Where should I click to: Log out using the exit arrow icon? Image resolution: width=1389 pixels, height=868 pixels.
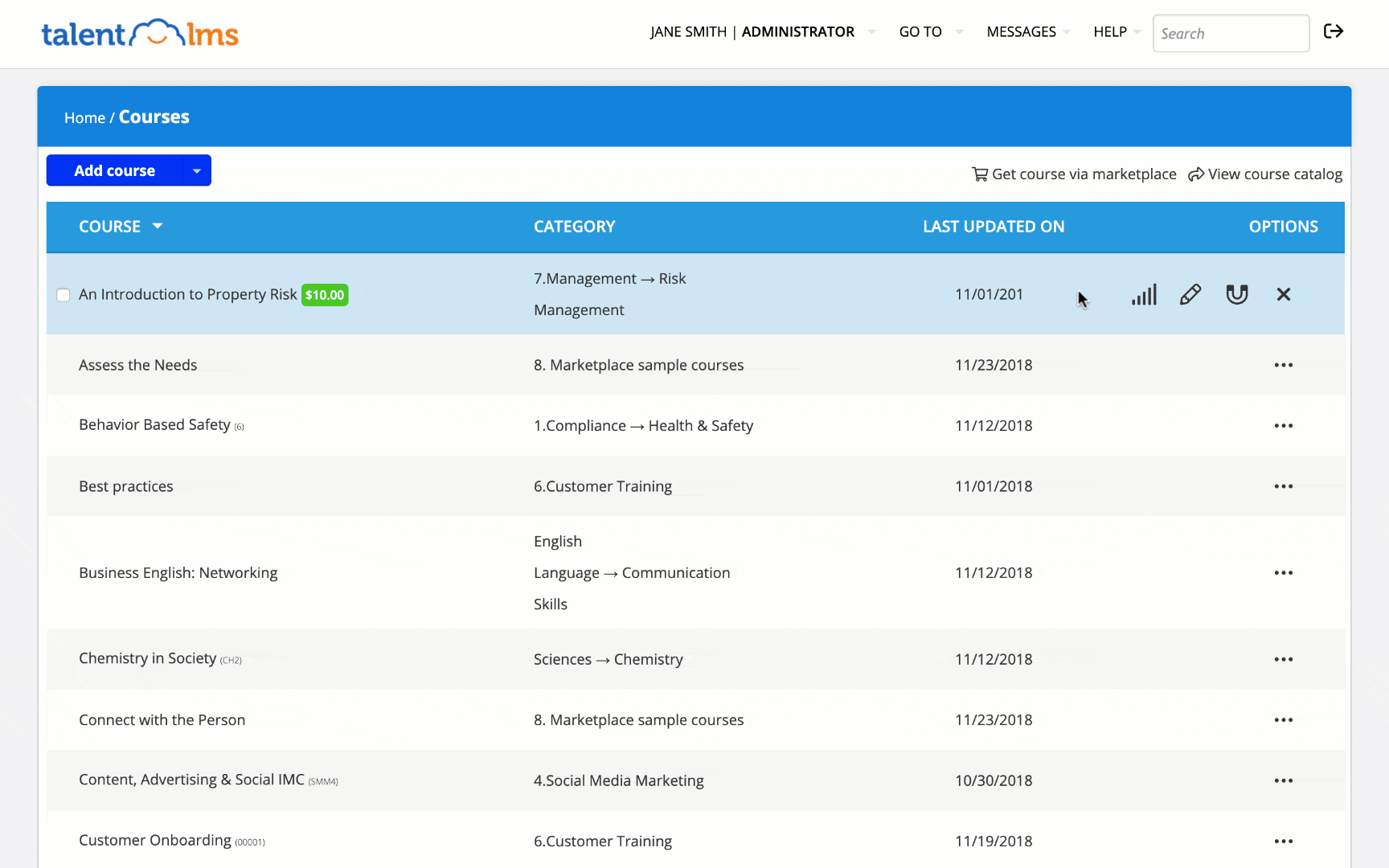click(x=1334, y=31)
